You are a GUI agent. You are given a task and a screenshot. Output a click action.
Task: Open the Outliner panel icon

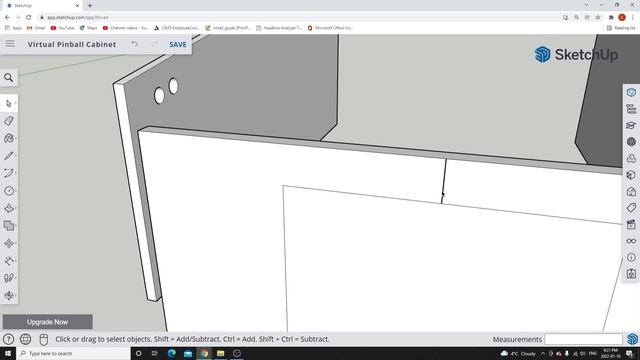(x=631, y=109)
